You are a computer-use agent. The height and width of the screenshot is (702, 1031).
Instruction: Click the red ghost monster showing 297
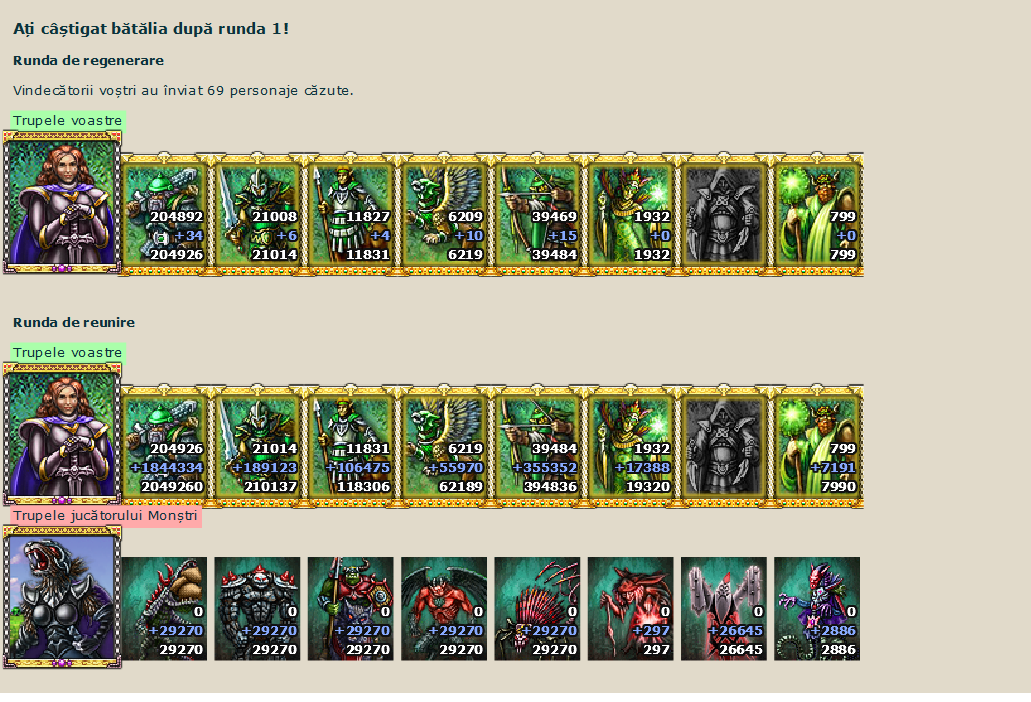[630, 609]
